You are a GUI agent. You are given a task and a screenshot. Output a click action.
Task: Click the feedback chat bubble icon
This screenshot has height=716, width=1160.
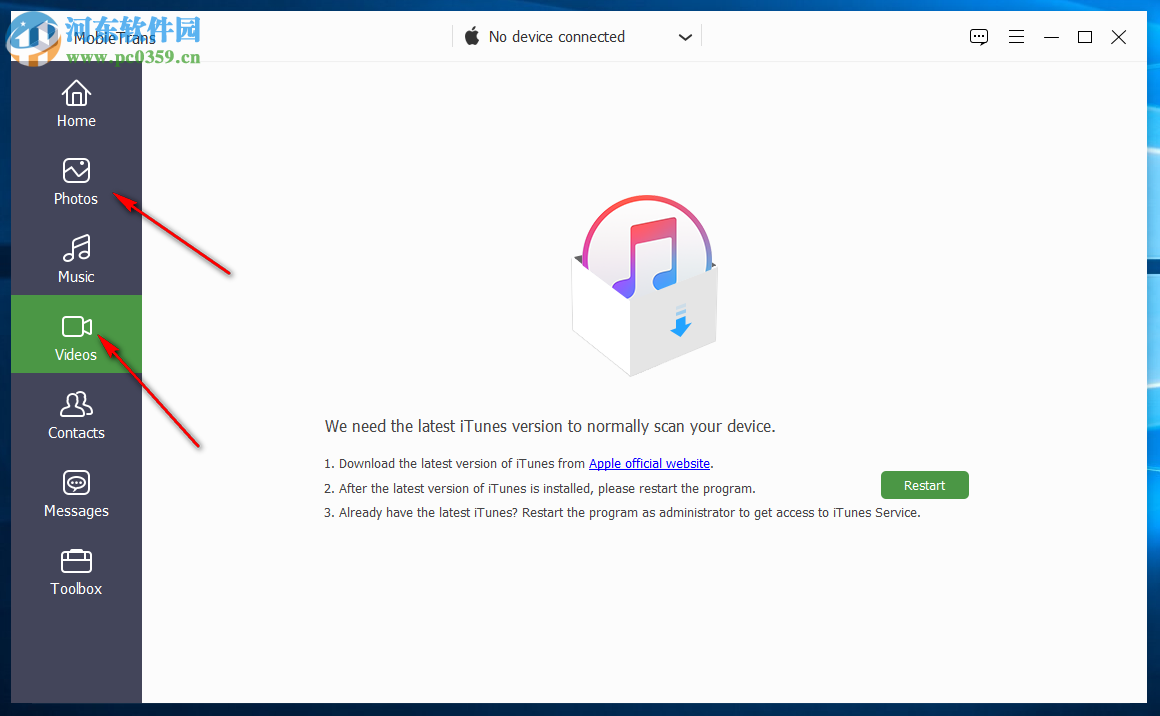979,37
